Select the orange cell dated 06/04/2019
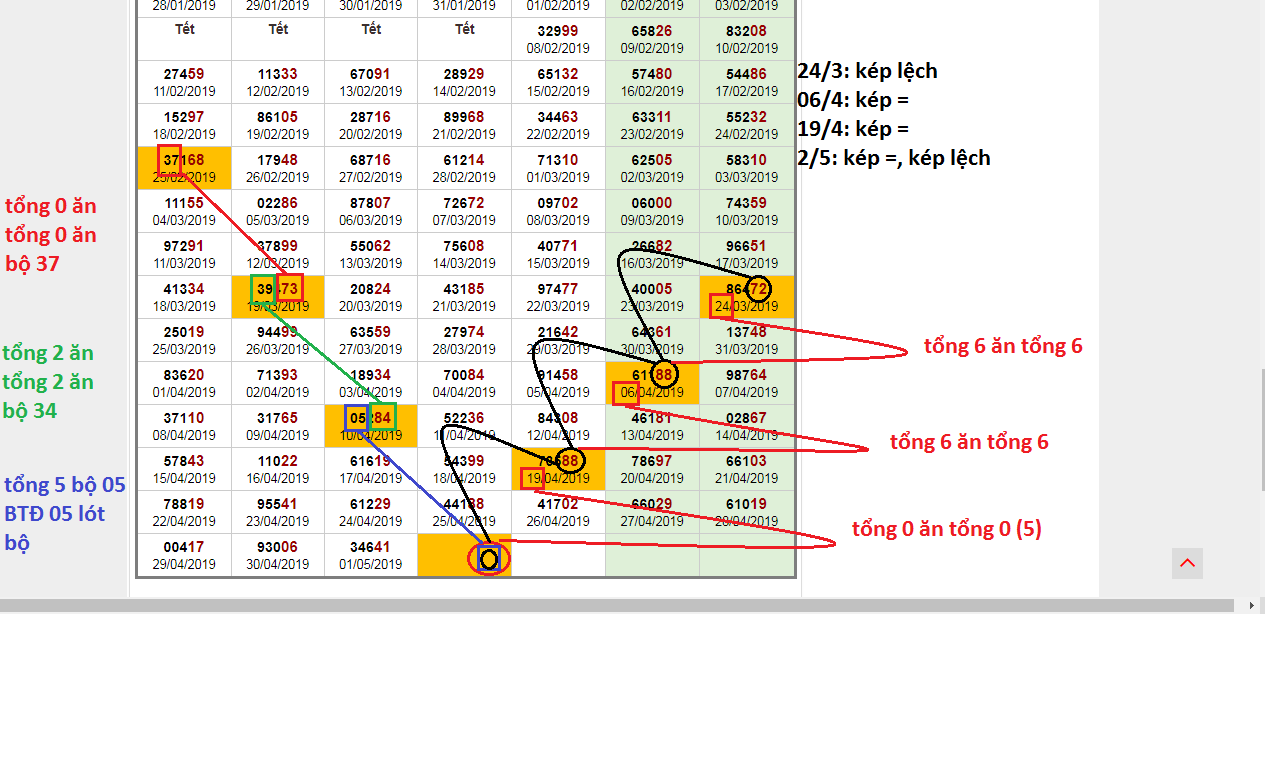The image size is (1265, 768). click(652, 383)
